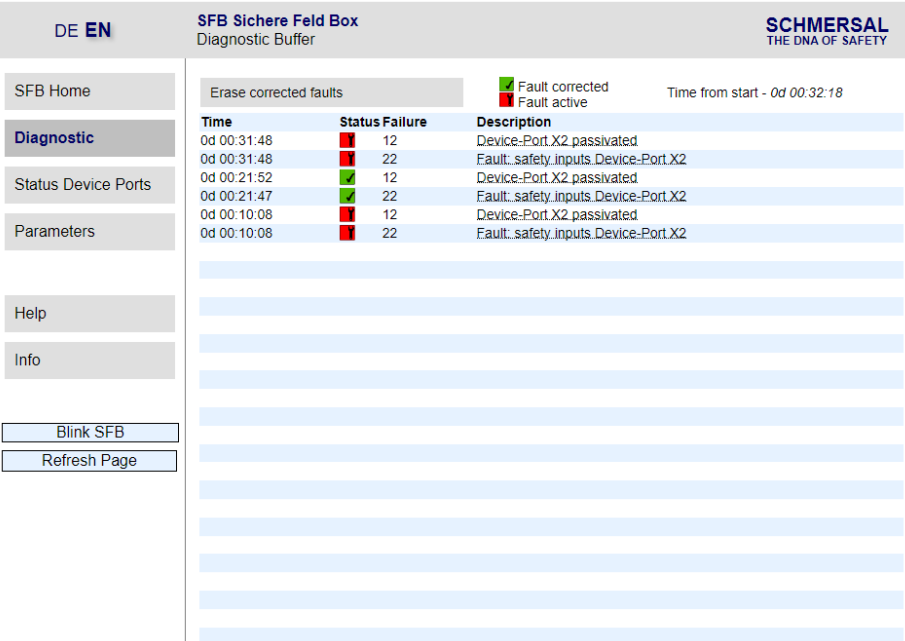Open 'Device-Port X2 passivated' description at 0d 00:31:48
Screen dimensions: 905x641
[x=557, y=140]
